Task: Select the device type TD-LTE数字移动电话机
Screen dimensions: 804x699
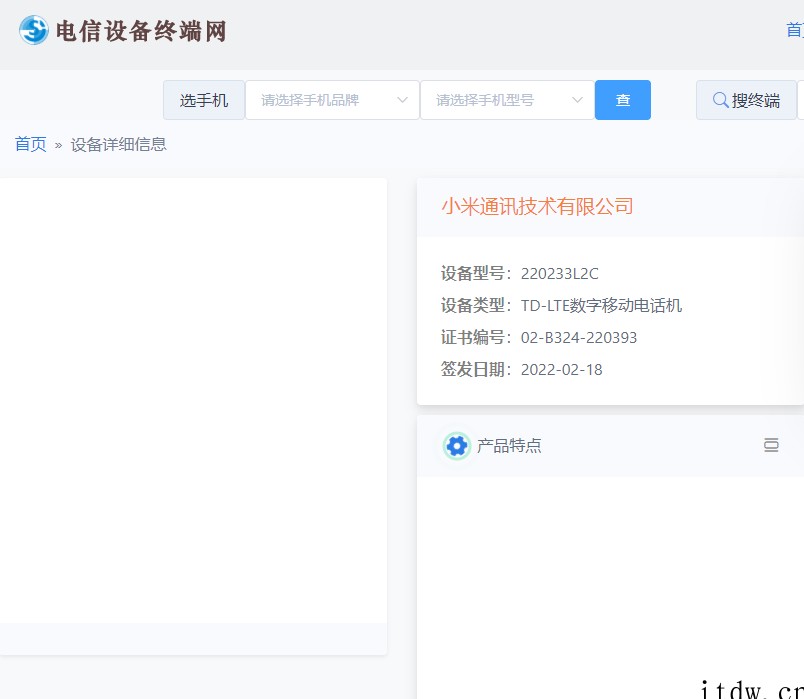Action: coord(601,305)
